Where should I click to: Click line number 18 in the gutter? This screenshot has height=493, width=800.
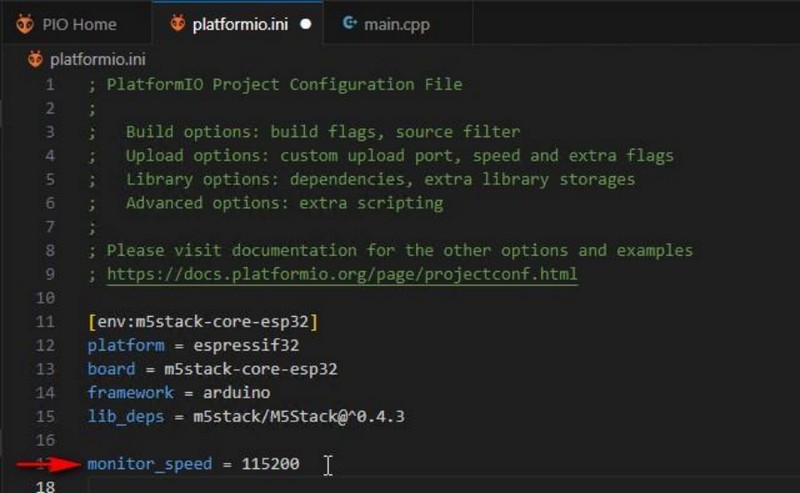coord(45,486)
